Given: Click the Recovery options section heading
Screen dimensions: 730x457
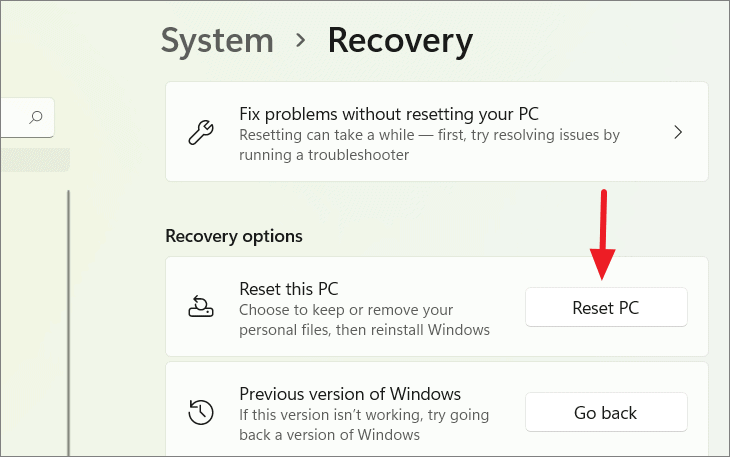Looking at the screenshot, I should tap(234, 236).
